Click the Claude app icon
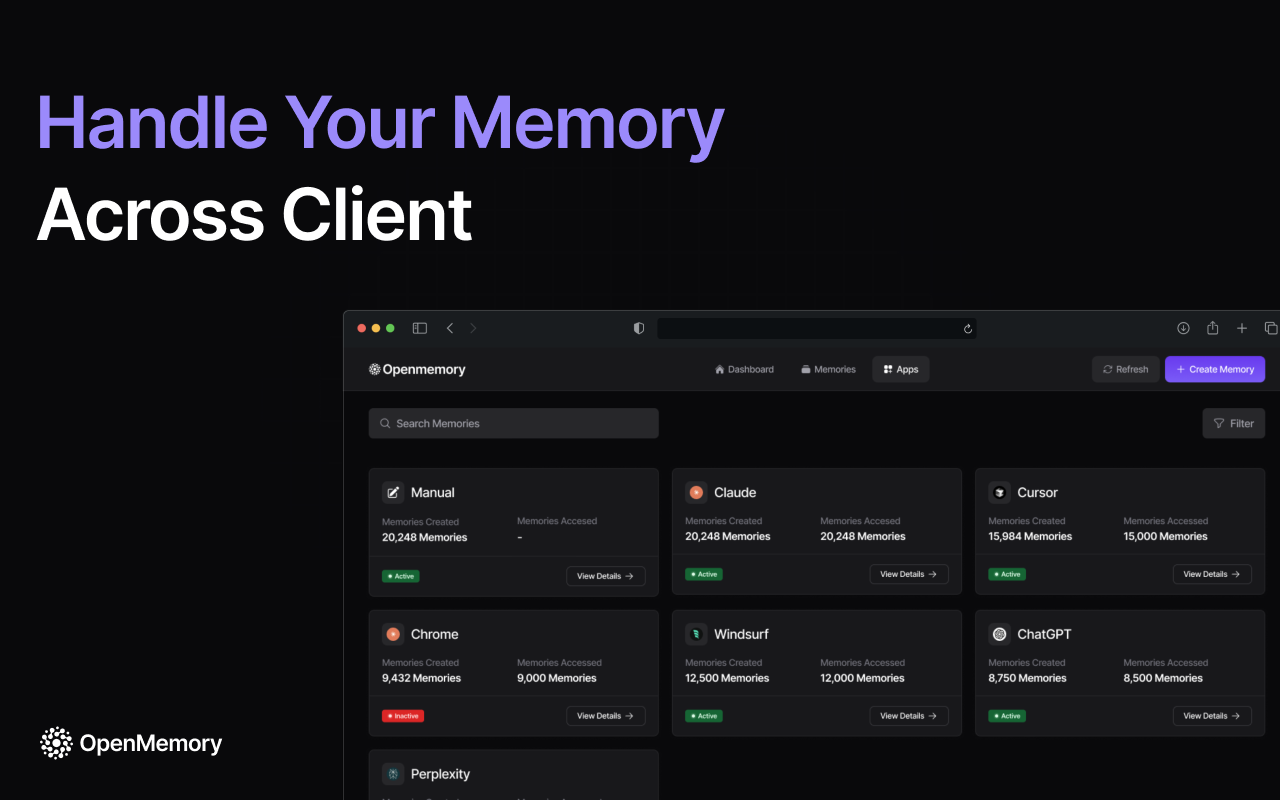 pos(696,492)
